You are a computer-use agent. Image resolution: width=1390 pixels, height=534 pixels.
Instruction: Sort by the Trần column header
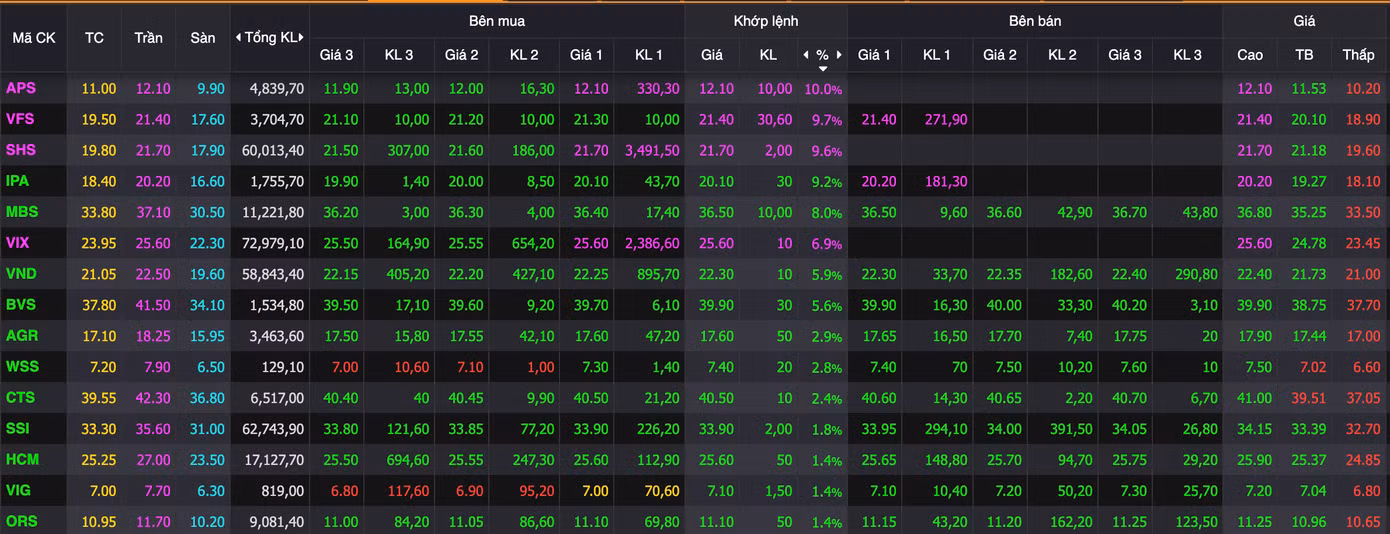149,38
